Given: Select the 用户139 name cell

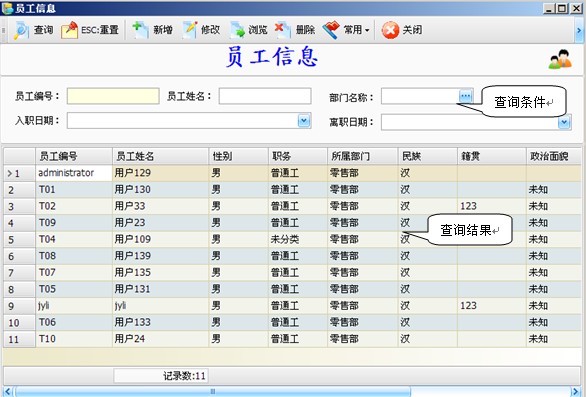Looking at the screenshot, I should pyautogui.click(x=160, y=256).
